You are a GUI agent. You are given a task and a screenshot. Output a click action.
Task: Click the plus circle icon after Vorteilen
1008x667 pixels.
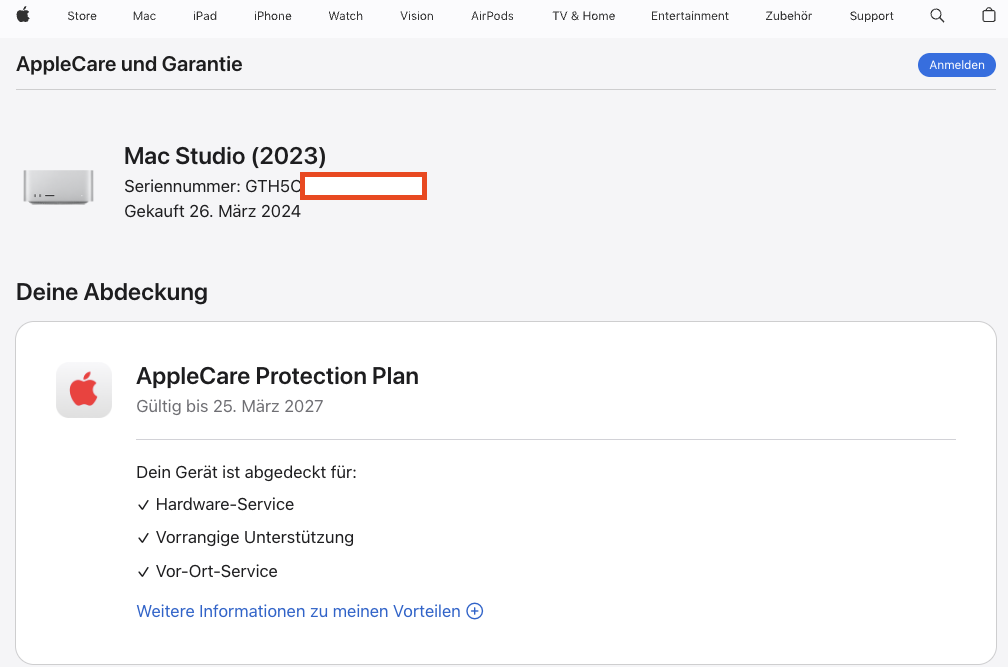pos(474,611)
